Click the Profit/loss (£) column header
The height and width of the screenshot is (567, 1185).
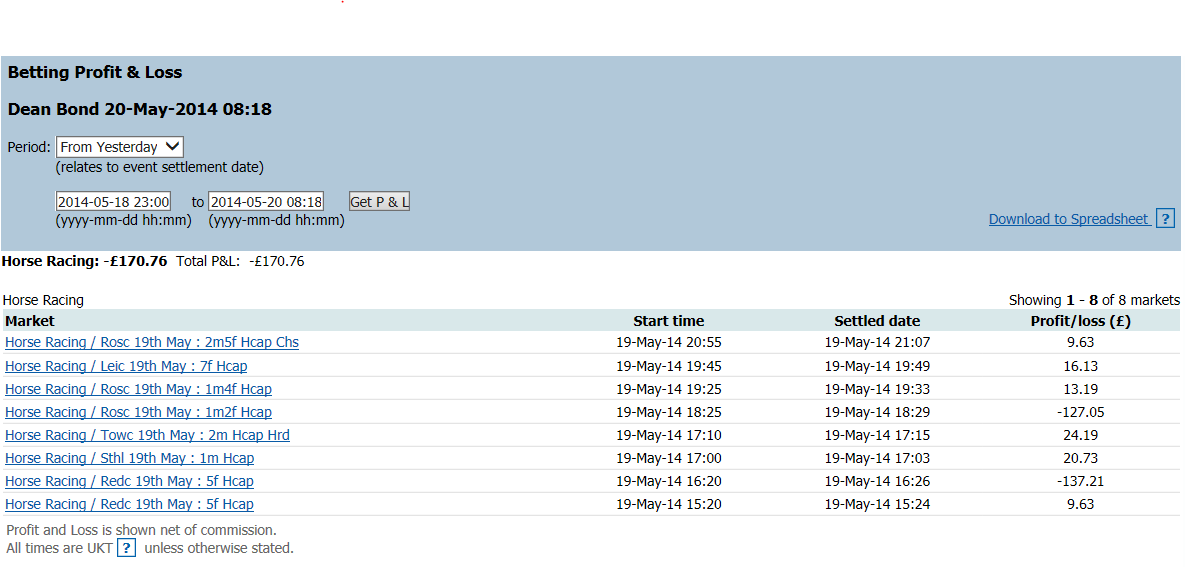click(x=1081, y=321)
